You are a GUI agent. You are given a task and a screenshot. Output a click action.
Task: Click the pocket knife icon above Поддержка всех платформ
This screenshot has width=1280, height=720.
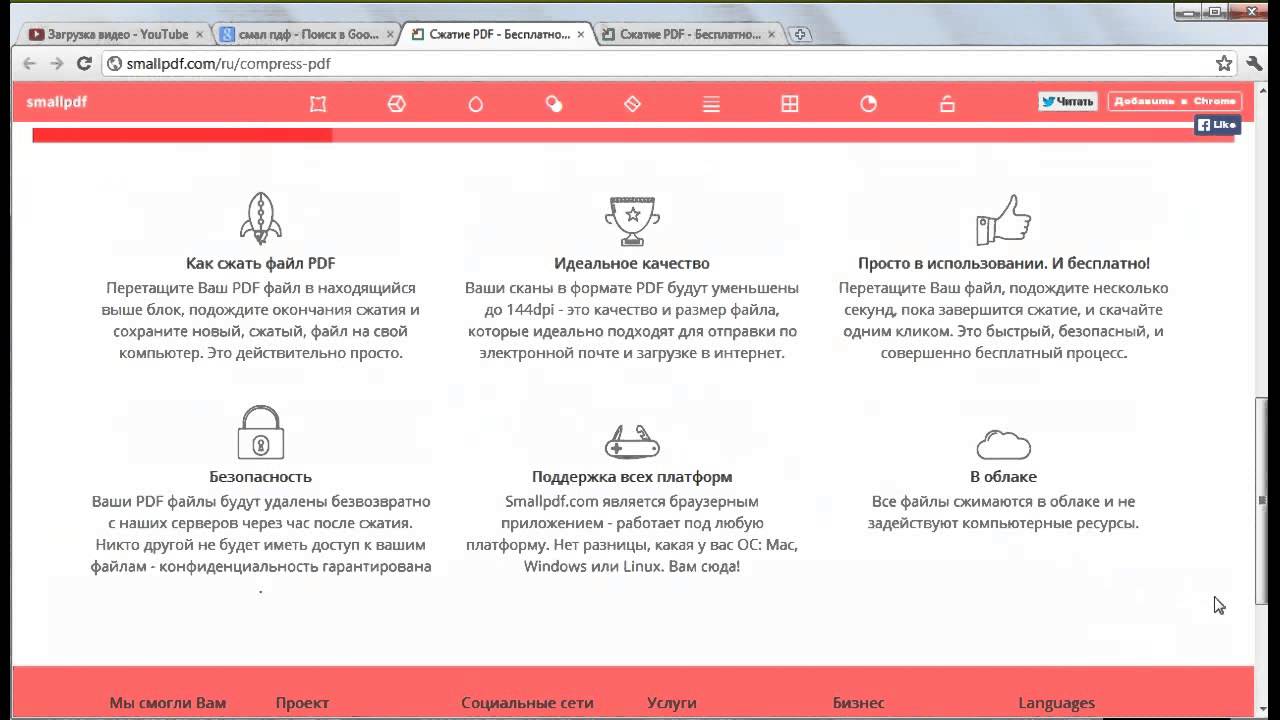632,441
